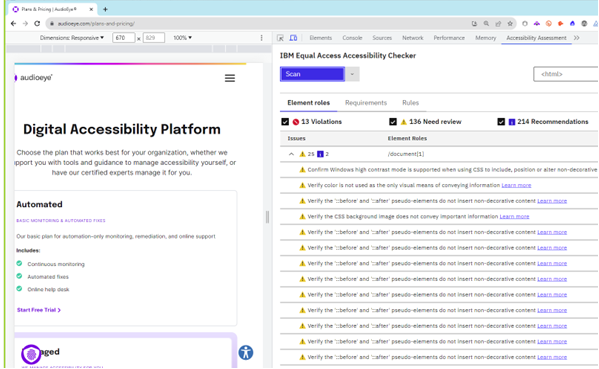Click the <html> element input field
The image size is (599, 369).
tap(566, 74)
